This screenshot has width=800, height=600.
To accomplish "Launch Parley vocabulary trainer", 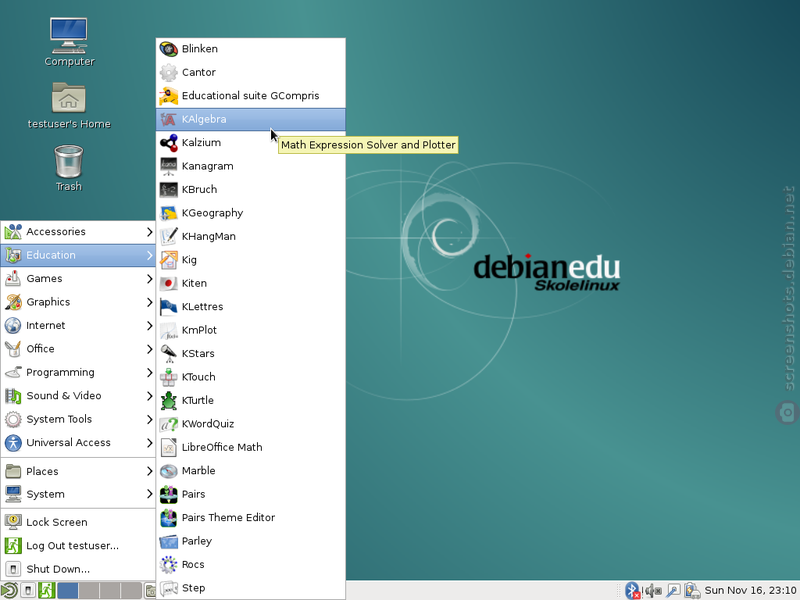I will [x=251, y=542].
